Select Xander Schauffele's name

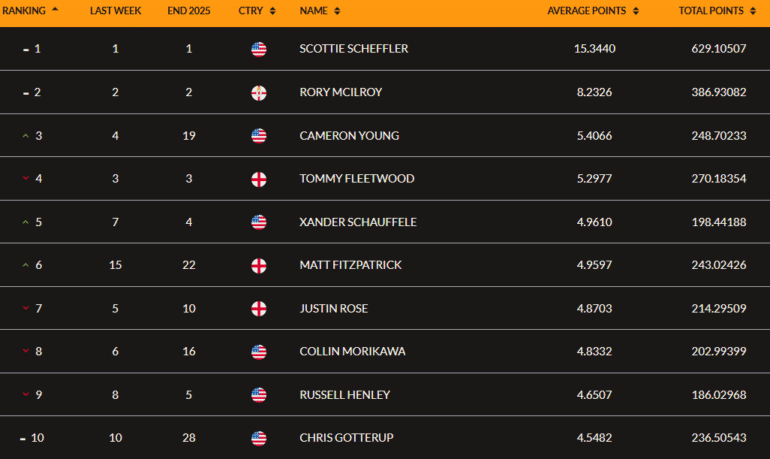[356, 222]
